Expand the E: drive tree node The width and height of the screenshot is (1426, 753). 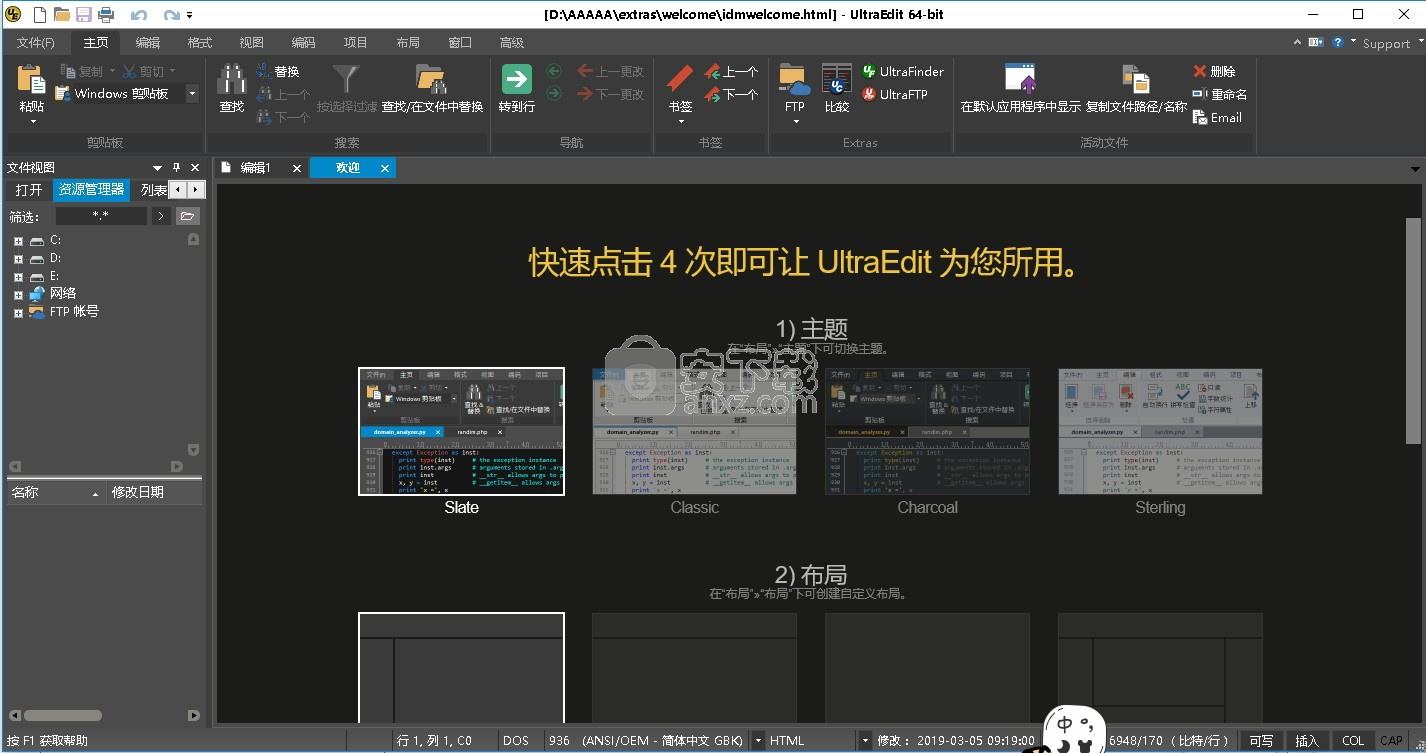18,277
